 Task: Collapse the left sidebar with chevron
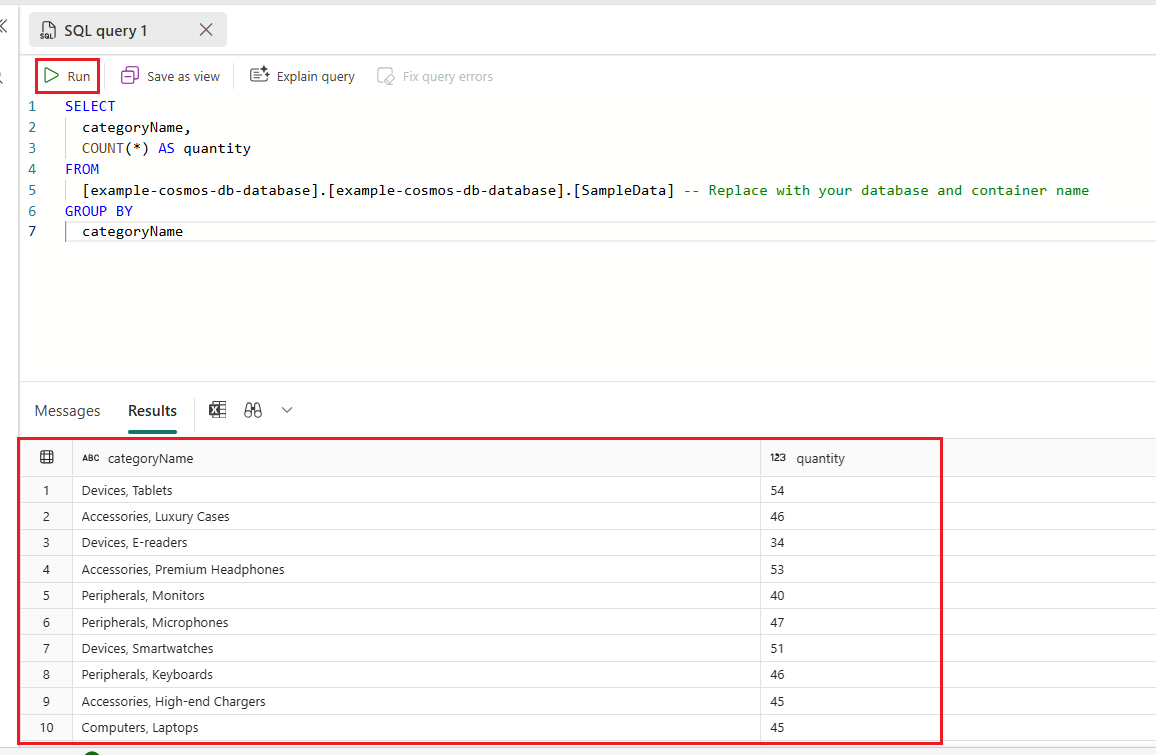click(x=6, y=27)
